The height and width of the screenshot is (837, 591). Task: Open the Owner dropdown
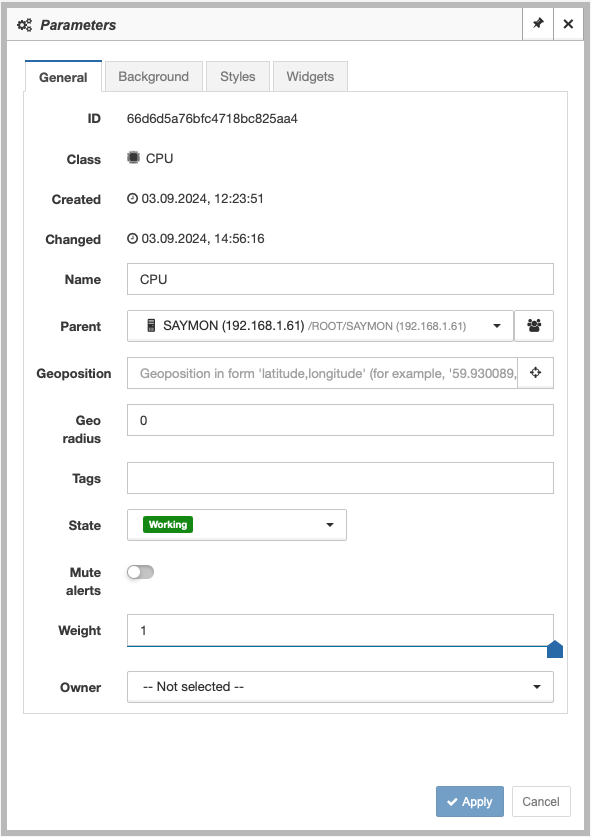(x=340, y=687)
